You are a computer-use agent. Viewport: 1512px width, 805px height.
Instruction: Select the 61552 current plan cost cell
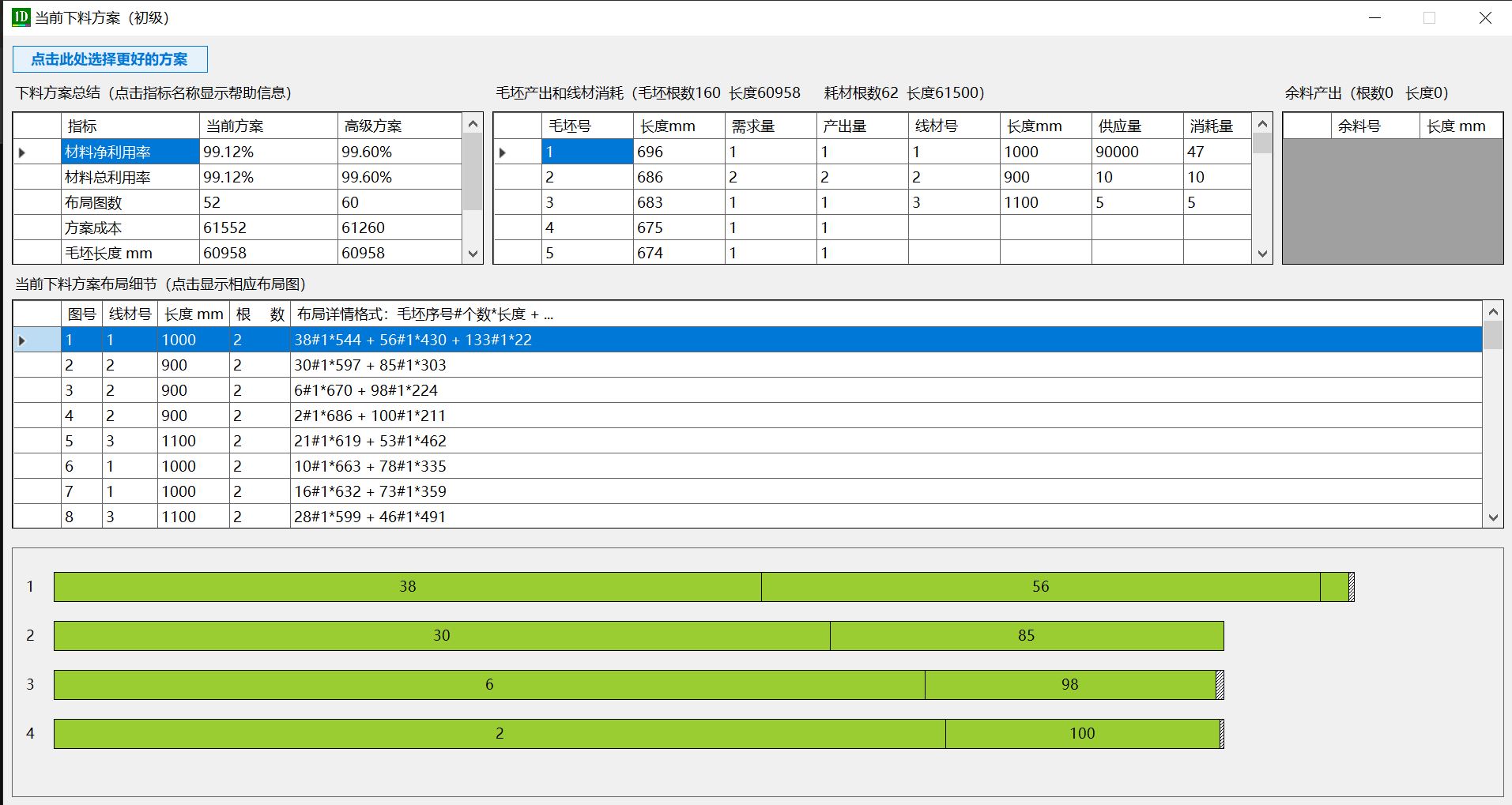tap(269, 228)
